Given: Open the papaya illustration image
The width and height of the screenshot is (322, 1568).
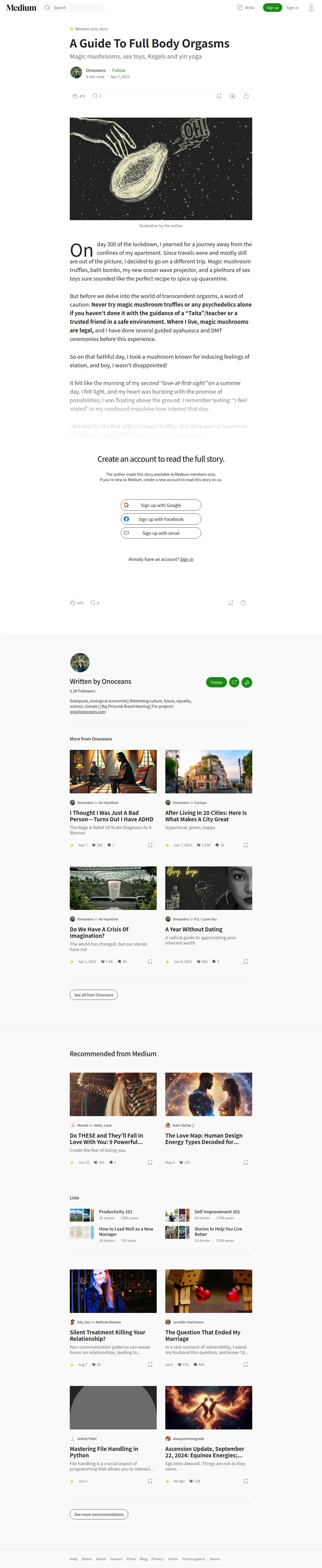Looking at the screenshot, I should click(x=161, y=169).
